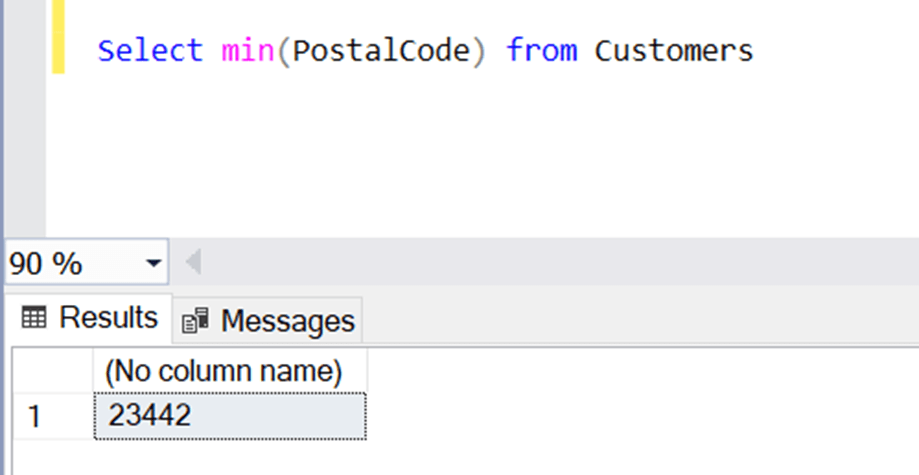919x475 pixels.
Task: Open the Messages tab
Action: [x=268, y=321]
